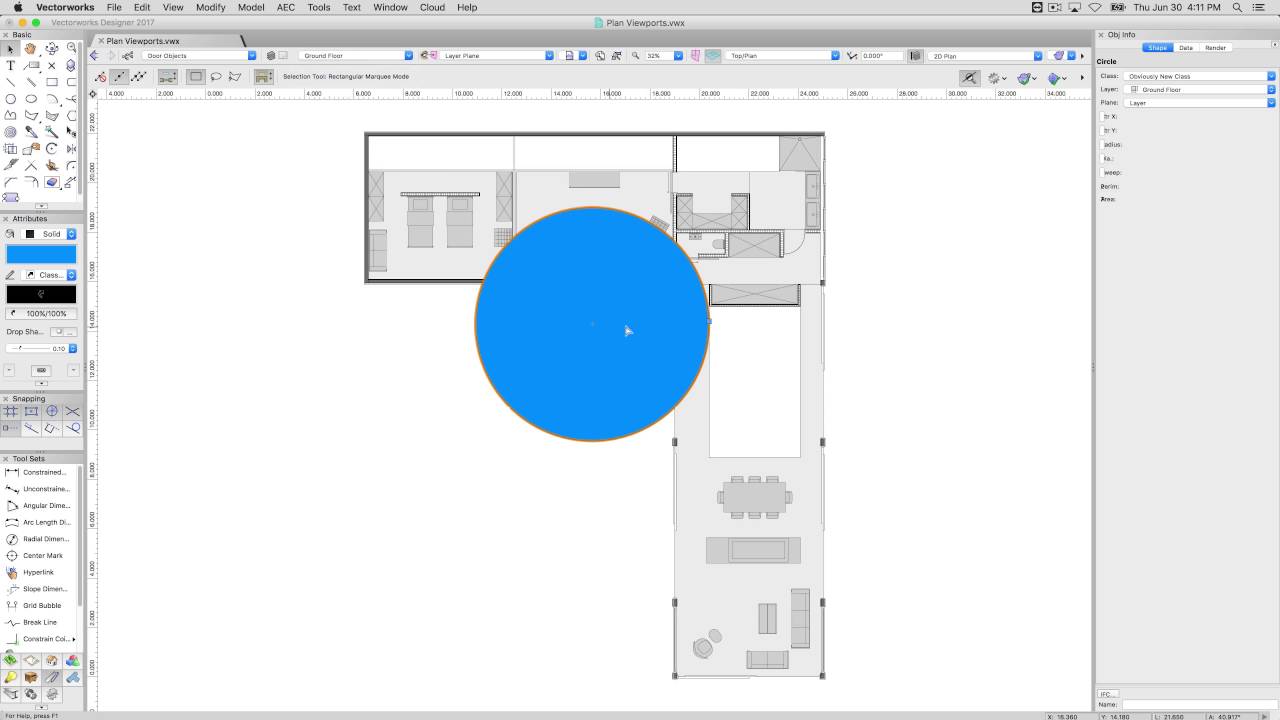Select the Eyedropper tool
The height and width of the screenshot is (720, 1280).
tap(31, 132)
